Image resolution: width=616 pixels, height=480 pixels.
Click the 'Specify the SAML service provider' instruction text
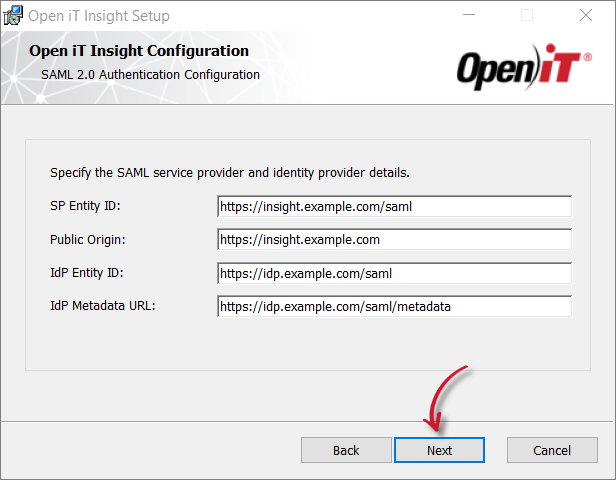(230, 173)
